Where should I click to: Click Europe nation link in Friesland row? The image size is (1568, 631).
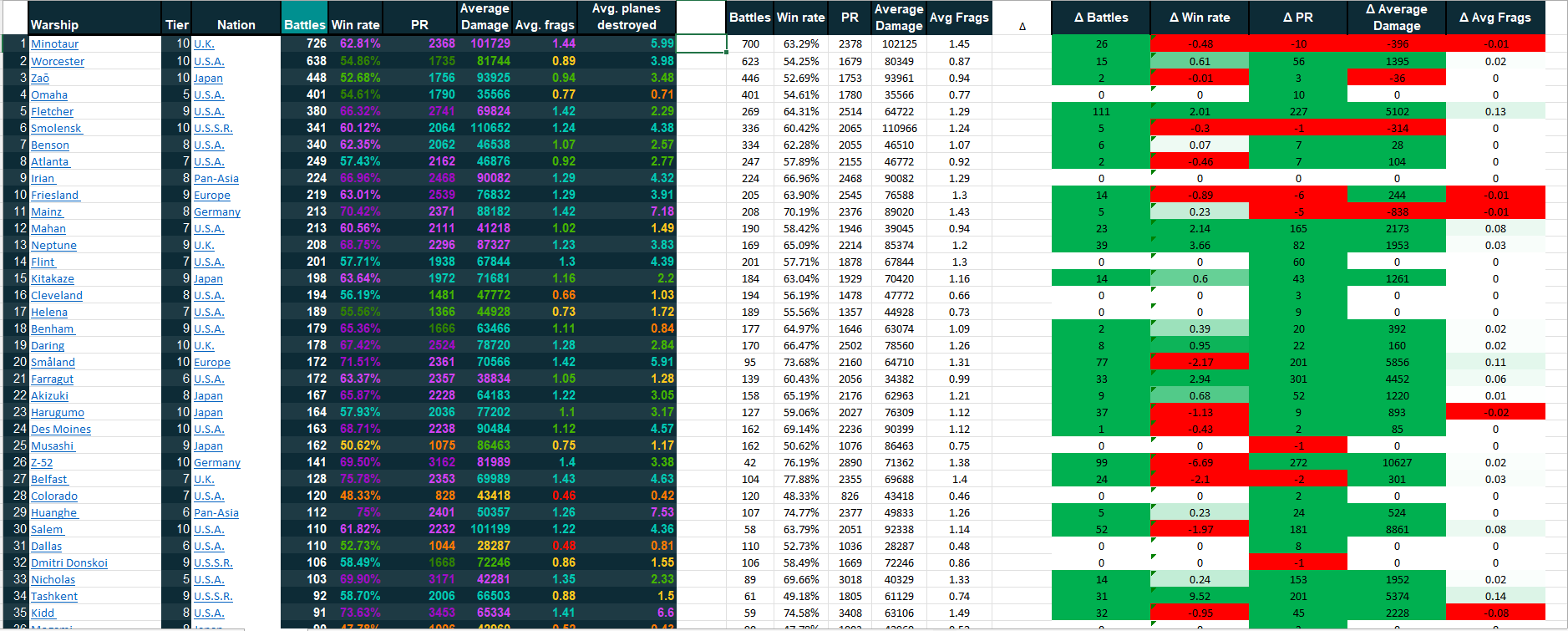pyautogui.click(x=212, y=195)
